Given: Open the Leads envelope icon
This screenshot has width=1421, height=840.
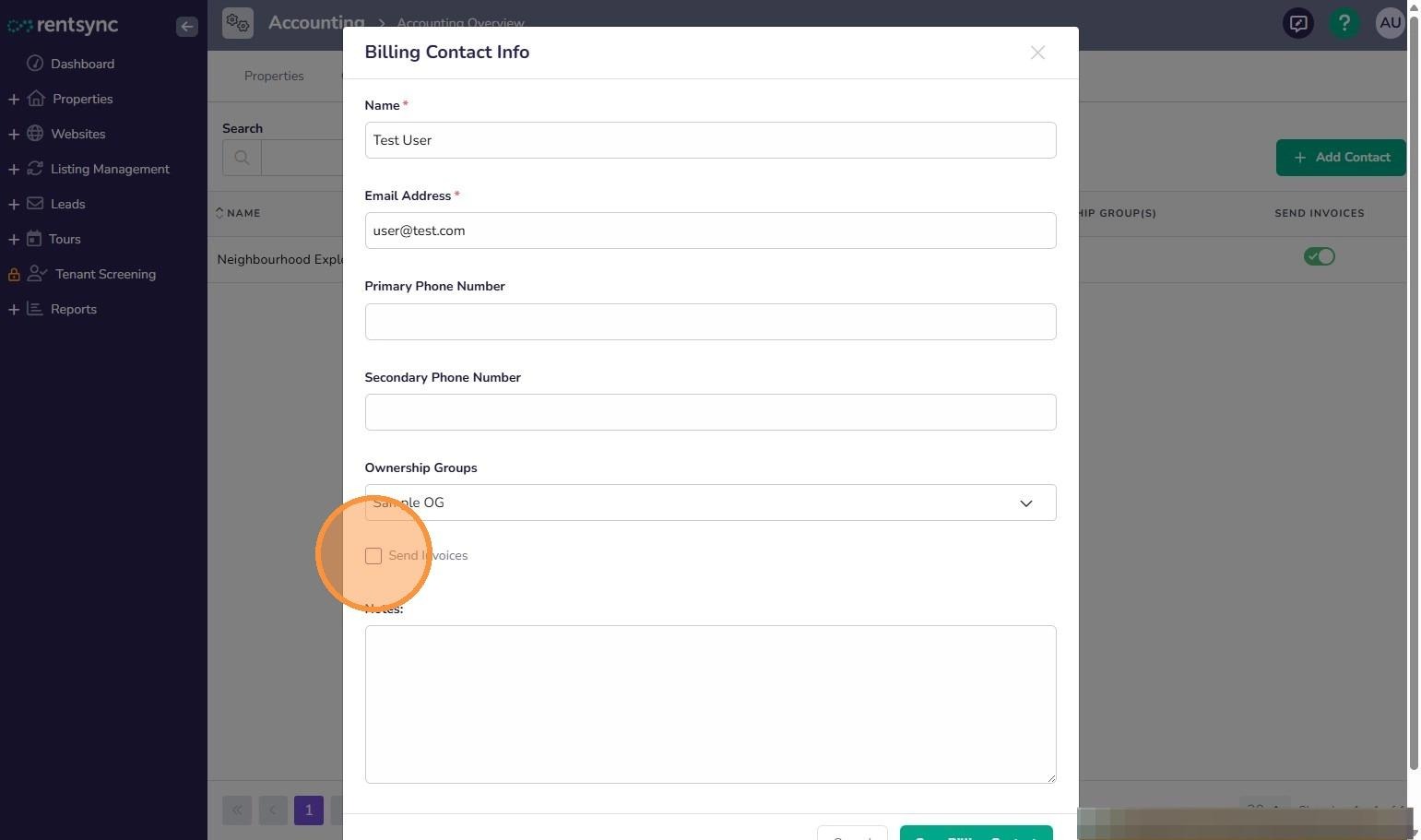Looking at the screenshot, I should [35, 204].
